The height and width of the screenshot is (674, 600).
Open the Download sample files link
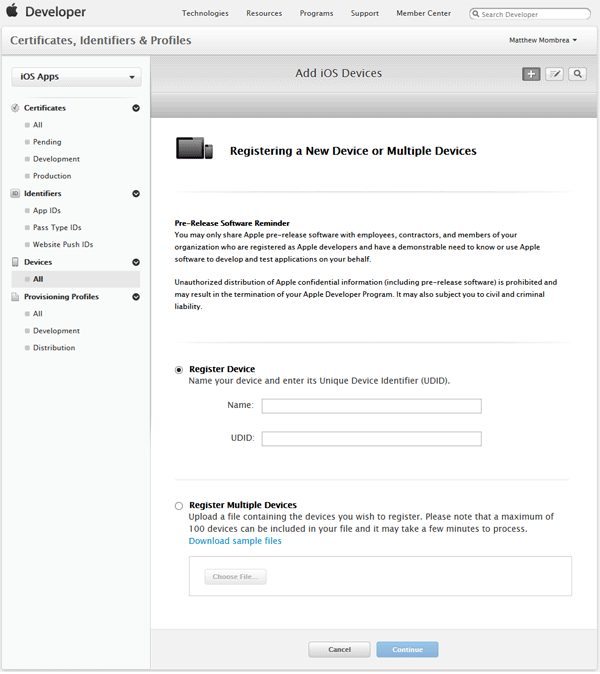pyautogui.click(x=235, y=541)
